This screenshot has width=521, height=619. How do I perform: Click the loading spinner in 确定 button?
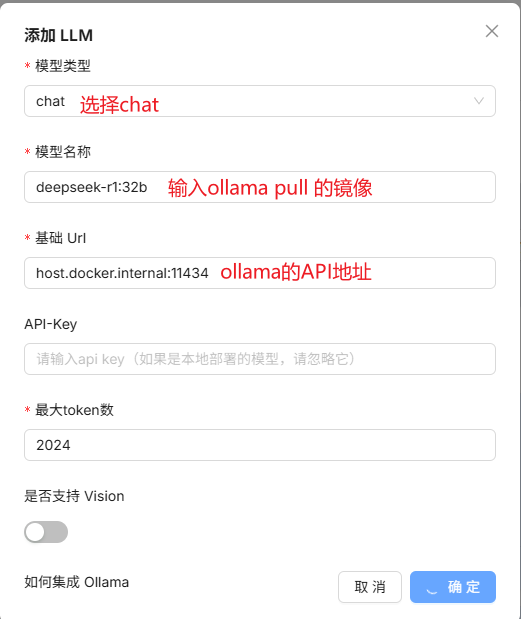coord(432,590)
